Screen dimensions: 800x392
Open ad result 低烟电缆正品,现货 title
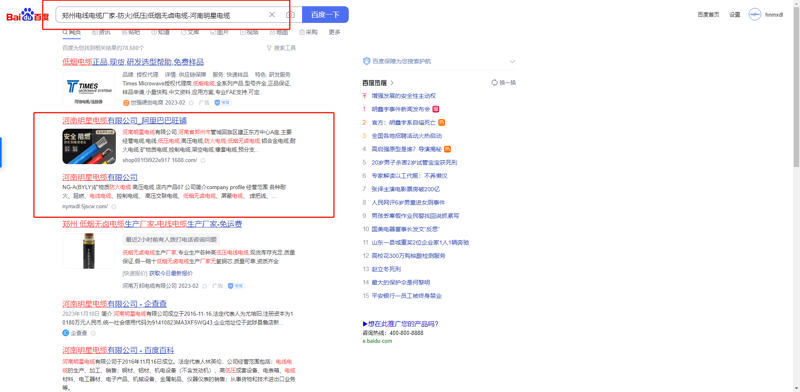[x=133, y=62]
